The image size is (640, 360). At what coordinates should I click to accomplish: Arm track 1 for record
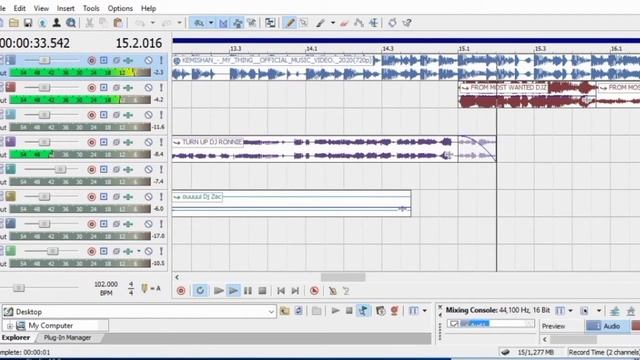coord(91,60)
